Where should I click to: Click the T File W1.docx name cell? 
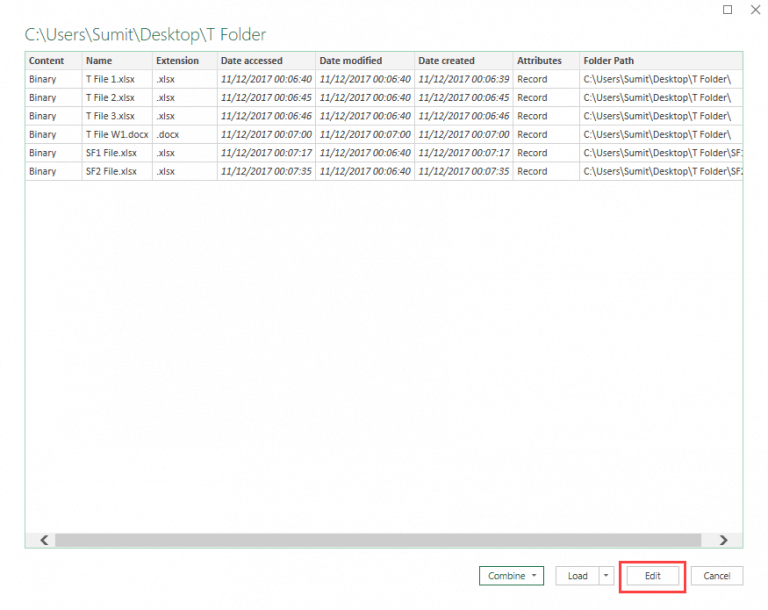(117, 135)
